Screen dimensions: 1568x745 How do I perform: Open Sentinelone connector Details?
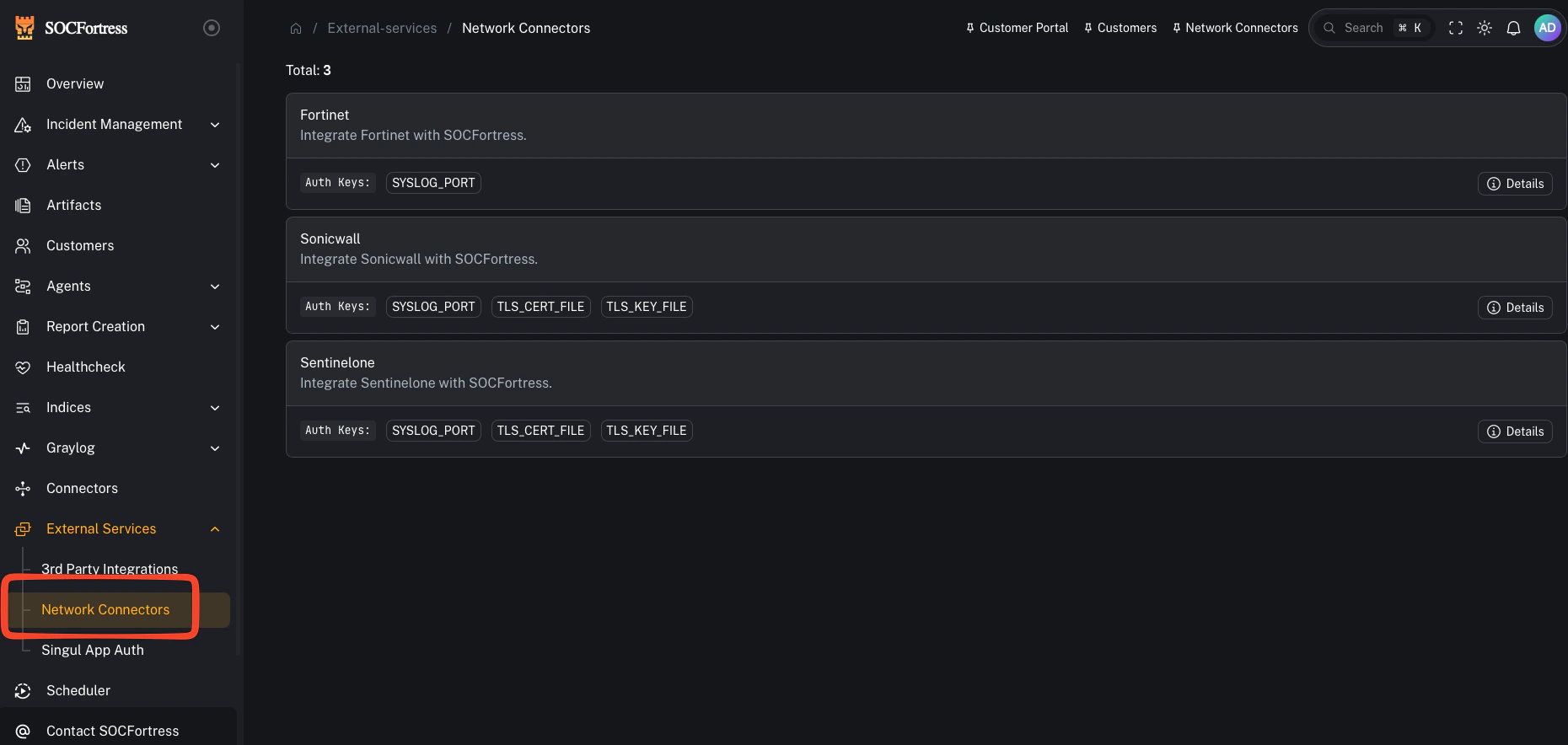coord(1515,431)
